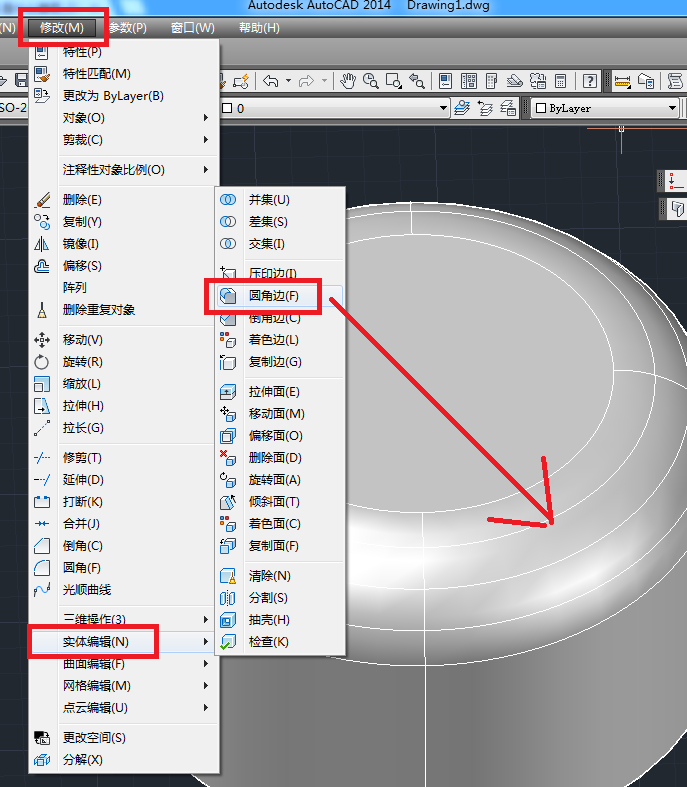
Task: Click the 检查(K) check icon
Action: point(228,642)
